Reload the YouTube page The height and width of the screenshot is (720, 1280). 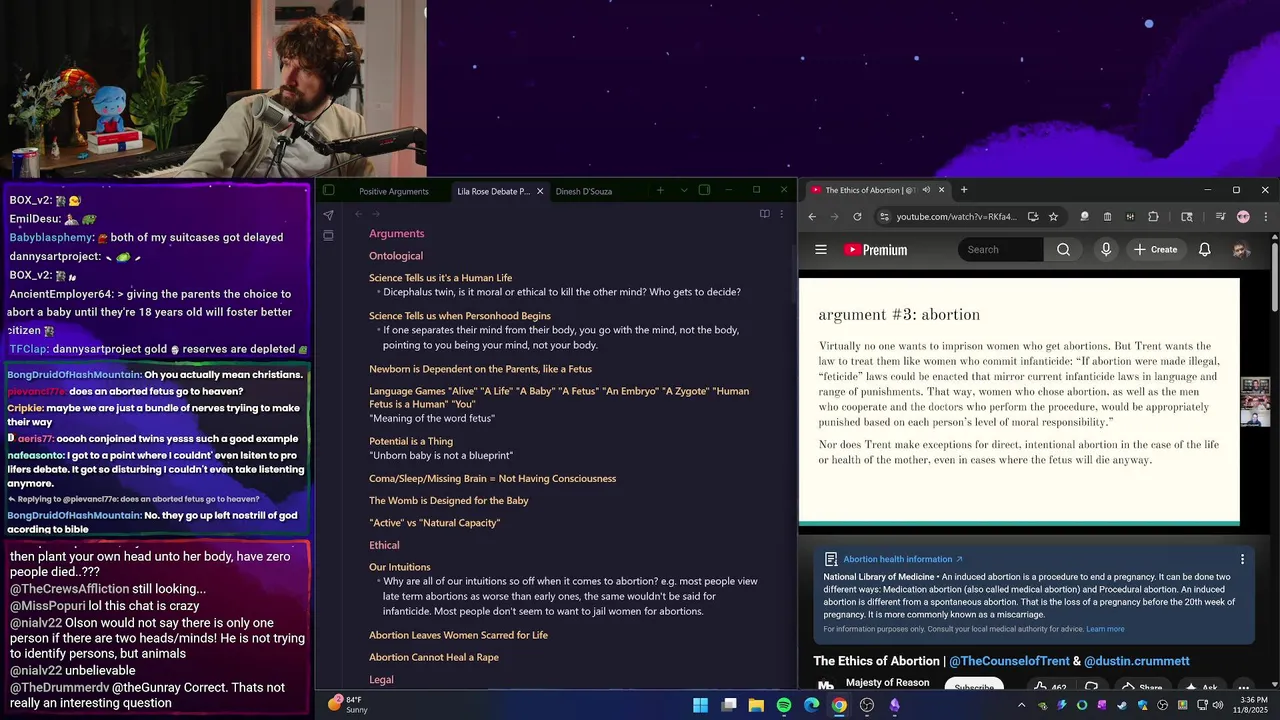(x=857, y=217)
